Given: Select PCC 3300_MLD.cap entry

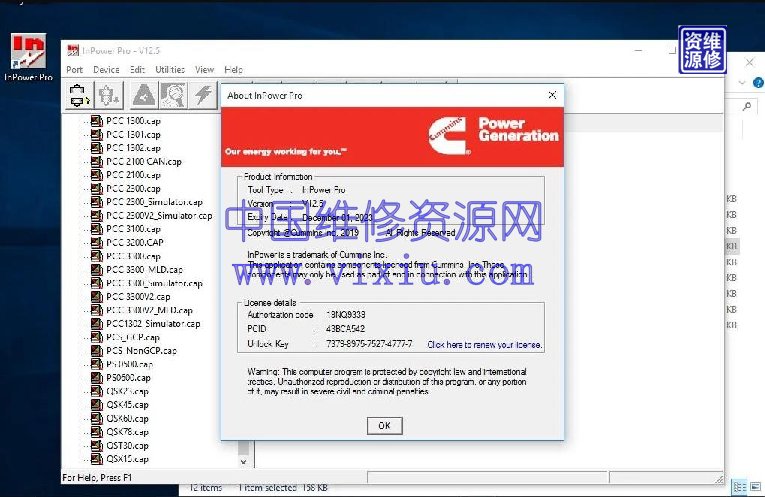Looking at the screenshot, I should (x=144, y=269).
